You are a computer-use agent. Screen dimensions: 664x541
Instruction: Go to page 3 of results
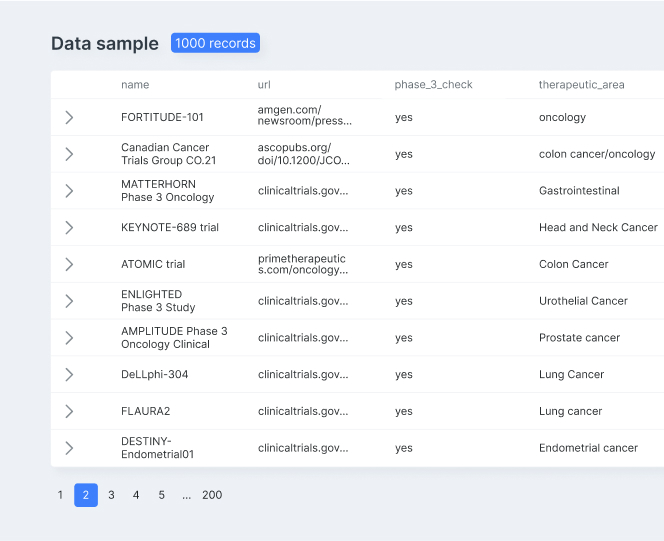pos(111,495)
